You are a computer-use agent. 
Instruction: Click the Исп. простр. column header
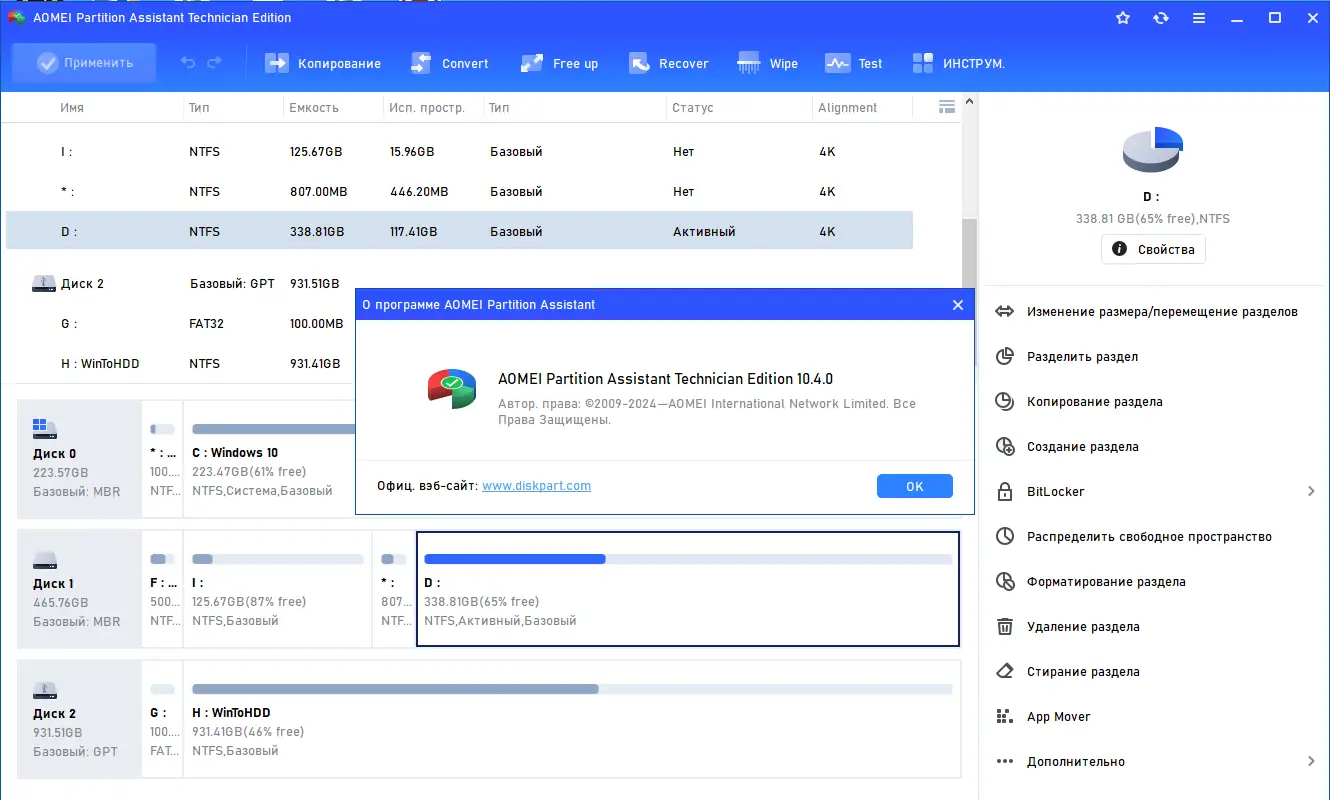[x=427, y=108]
